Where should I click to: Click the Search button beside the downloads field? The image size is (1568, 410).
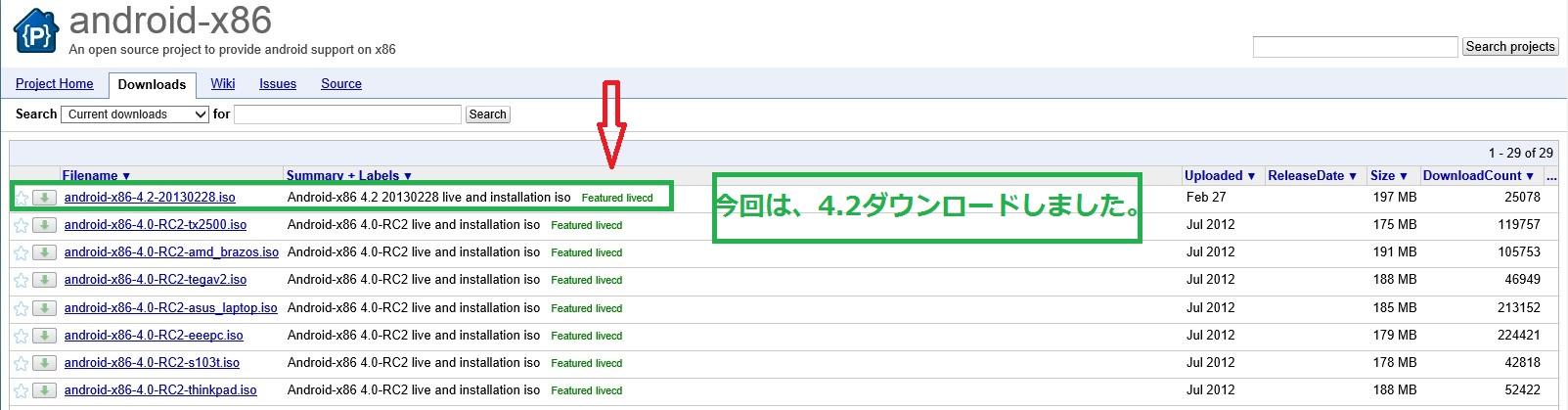tap(487, 114)
